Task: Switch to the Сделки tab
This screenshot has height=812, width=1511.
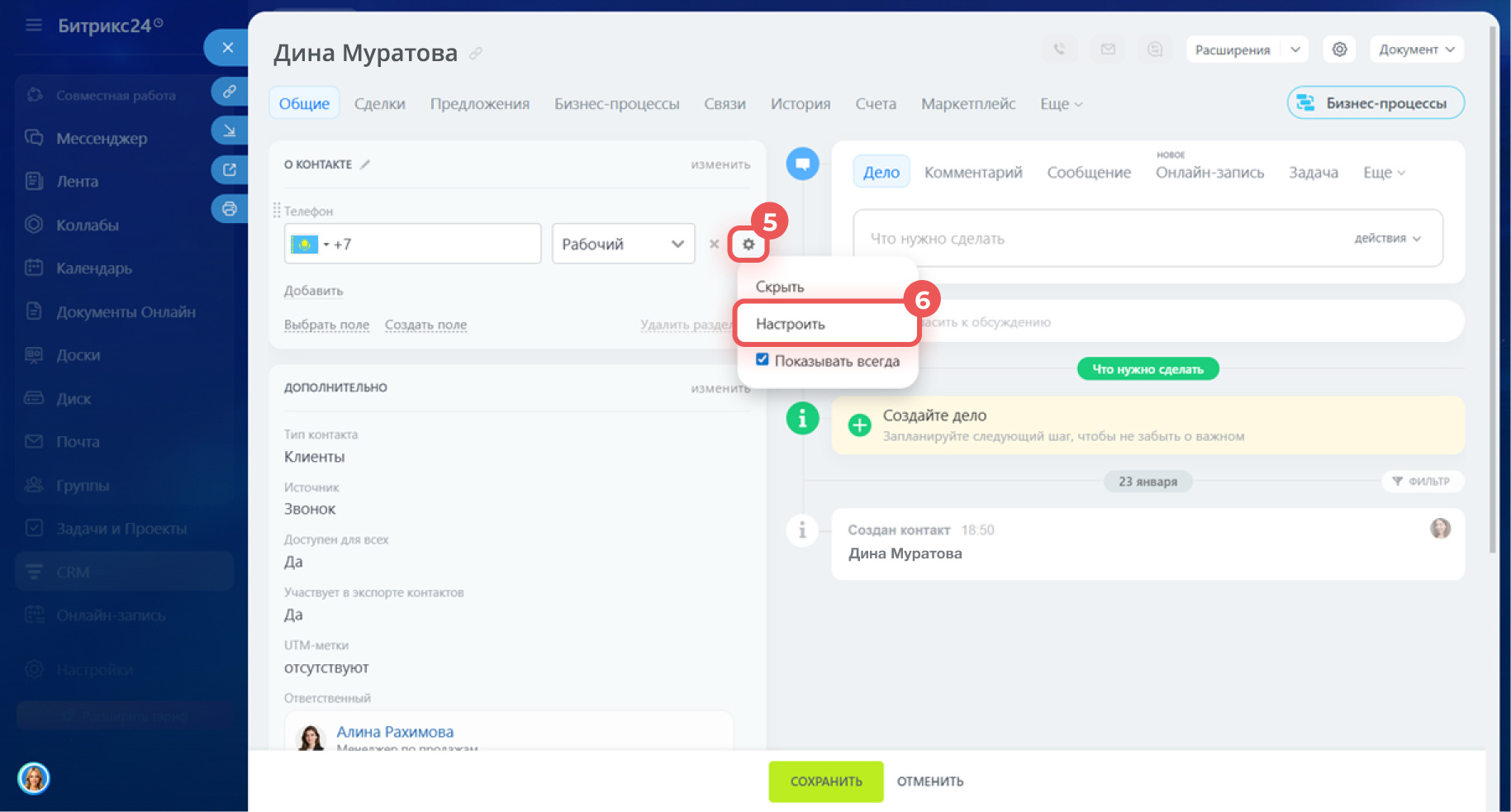Action: (x=379, y=104)
